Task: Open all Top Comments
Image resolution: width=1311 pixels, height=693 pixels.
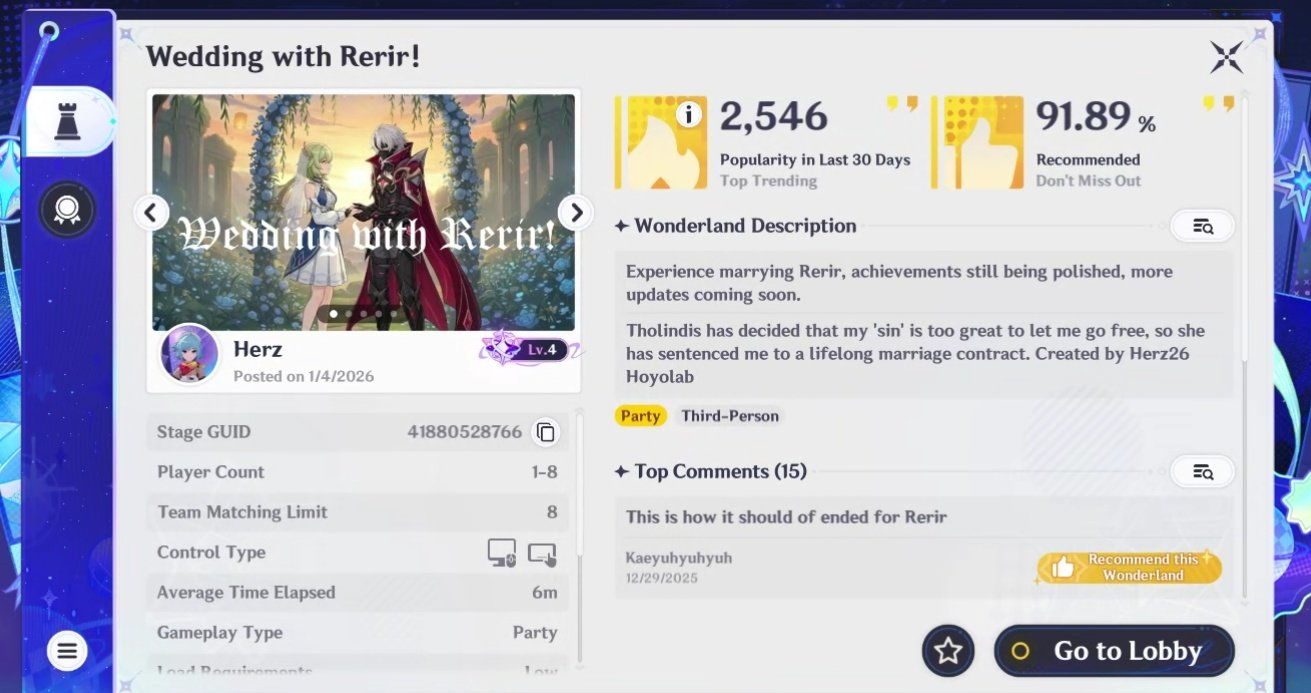Action: pyautogui.click(x=1202, y=472)
